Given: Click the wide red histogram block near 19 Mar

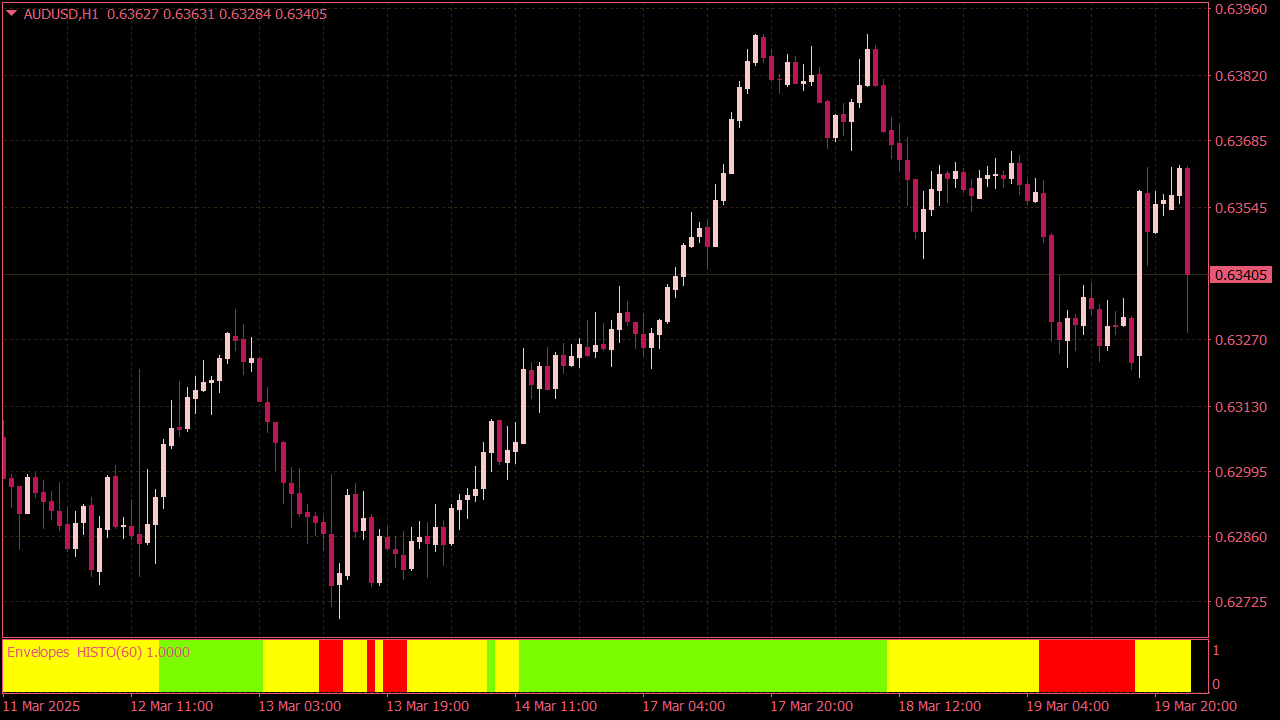Looking at the screenshot, I should click(x=1087, y=666).
